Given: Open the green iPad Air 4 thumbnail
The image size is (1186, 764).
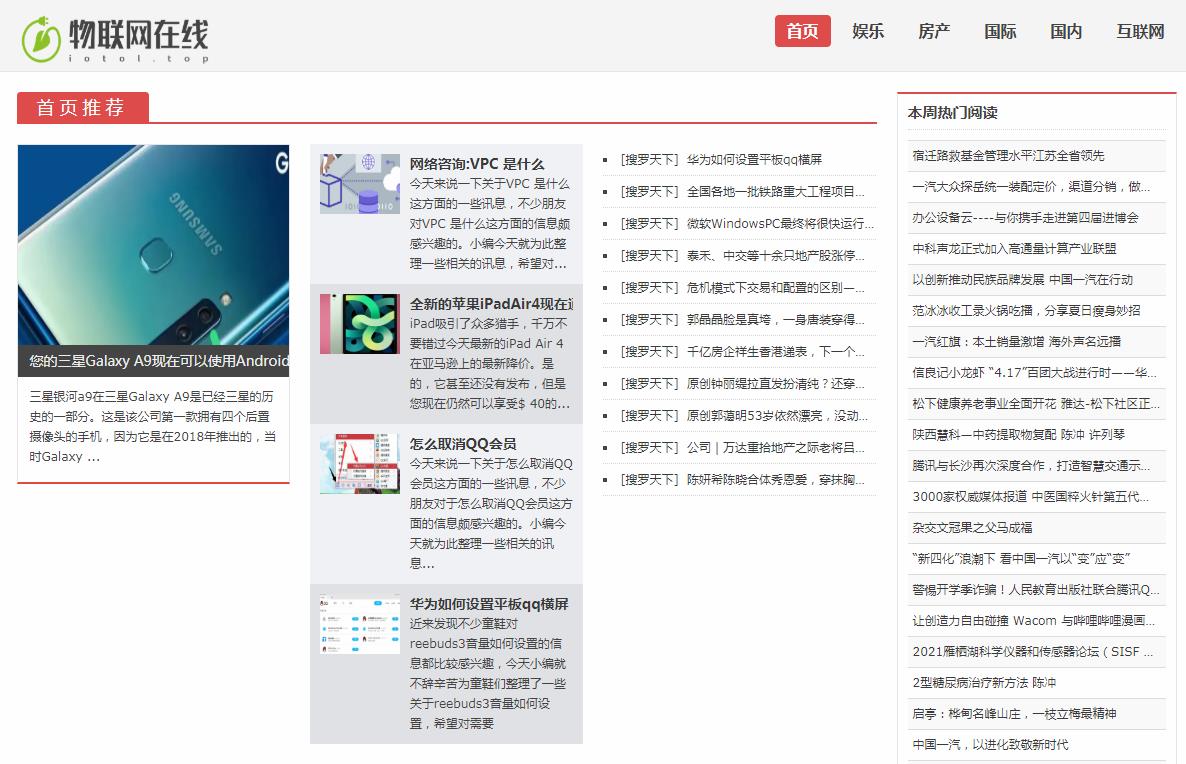Looking at the screenshot, I should (x=360, y=324).
